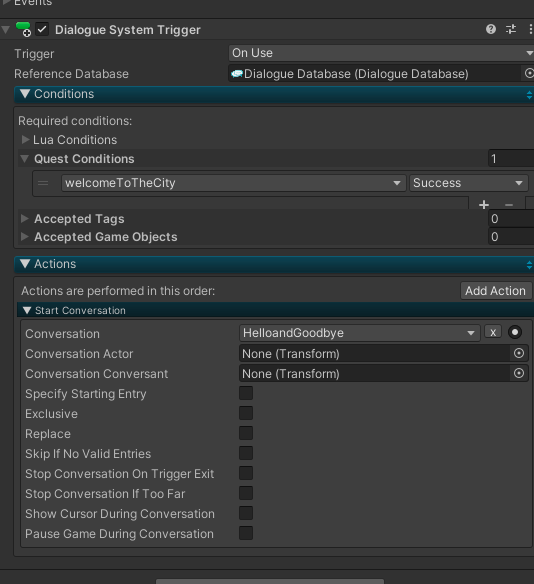Open the Success quest state dropdown
This screenshot has width=534, height=584.
point(468,183)
